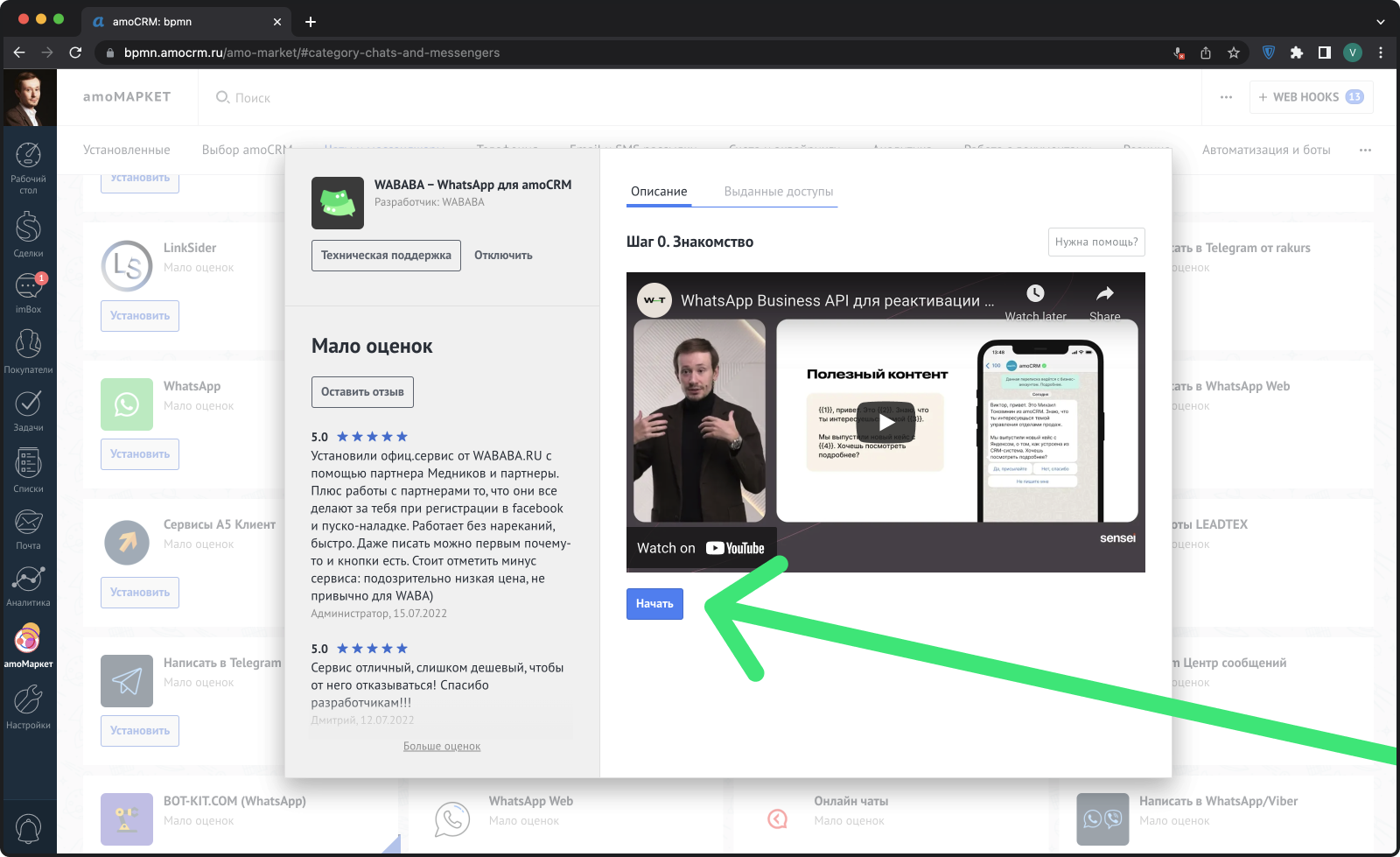
Task: Click WhatsApp green app icon
Action: click(x=127, y=404)
